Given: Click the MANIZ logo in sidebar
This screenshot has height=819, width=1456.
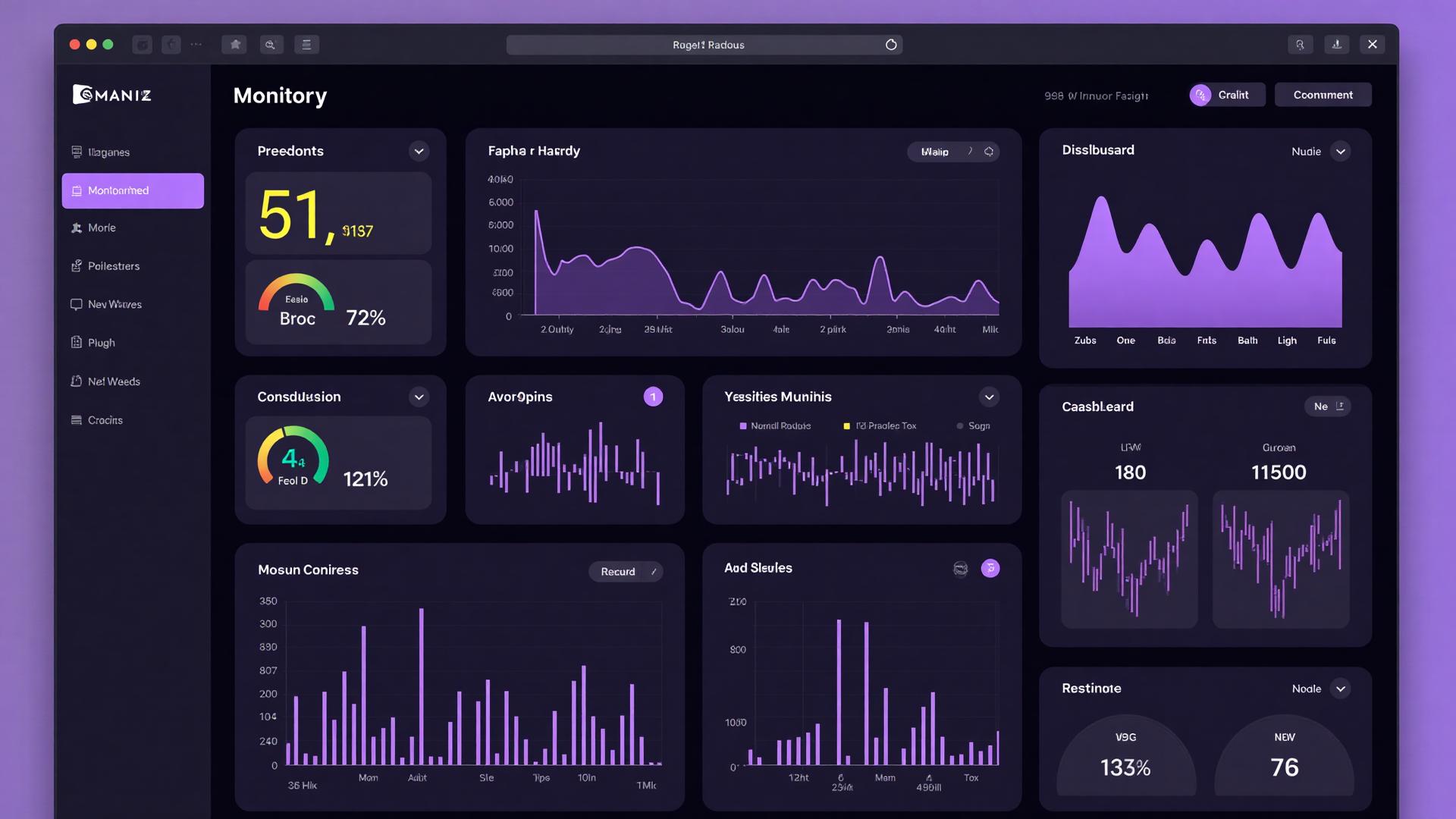Looking at the screenshot, I should (x=112, y=95).
